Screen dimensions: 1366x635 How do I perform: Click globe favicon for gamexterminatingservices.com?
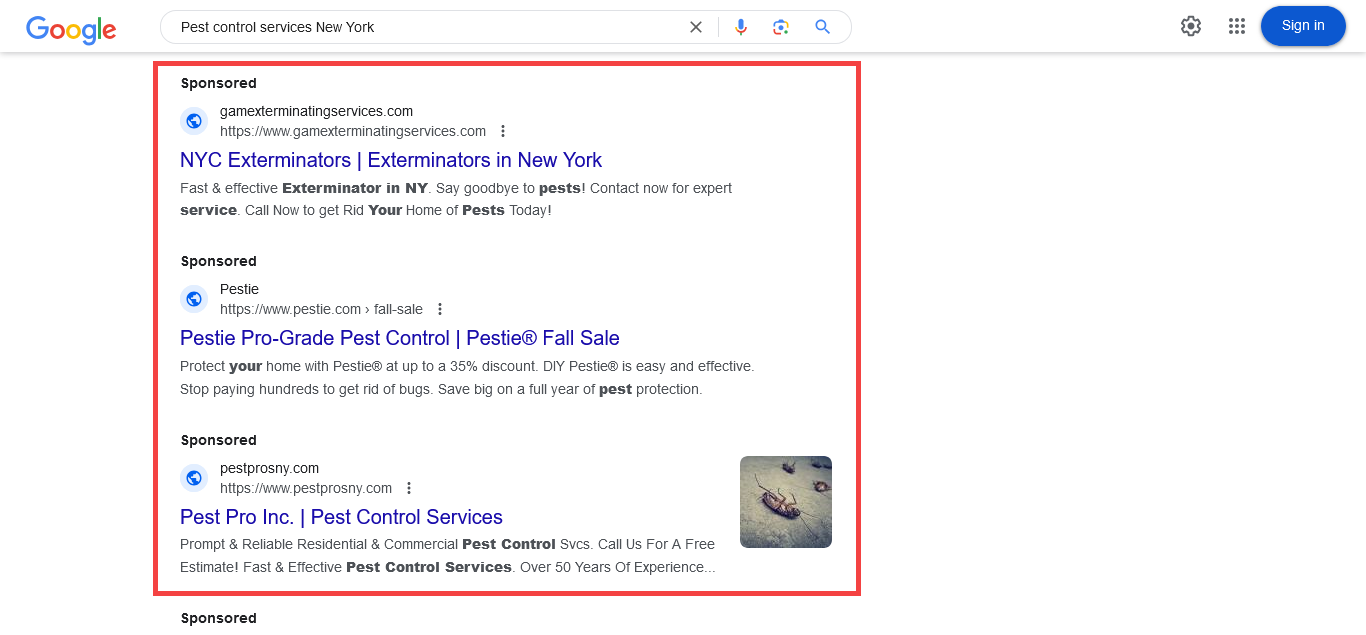(x=194, y=121)
